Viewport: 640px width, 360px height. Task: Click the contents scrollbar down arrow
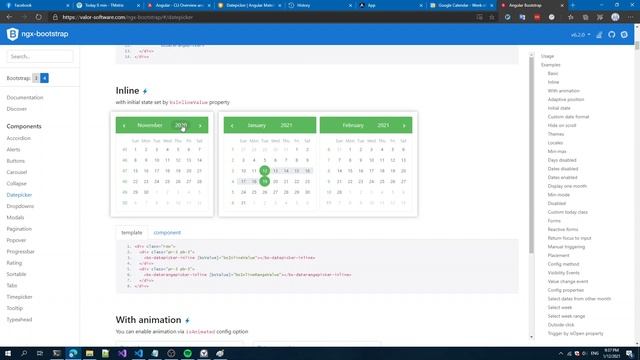(x=531, y=337)
